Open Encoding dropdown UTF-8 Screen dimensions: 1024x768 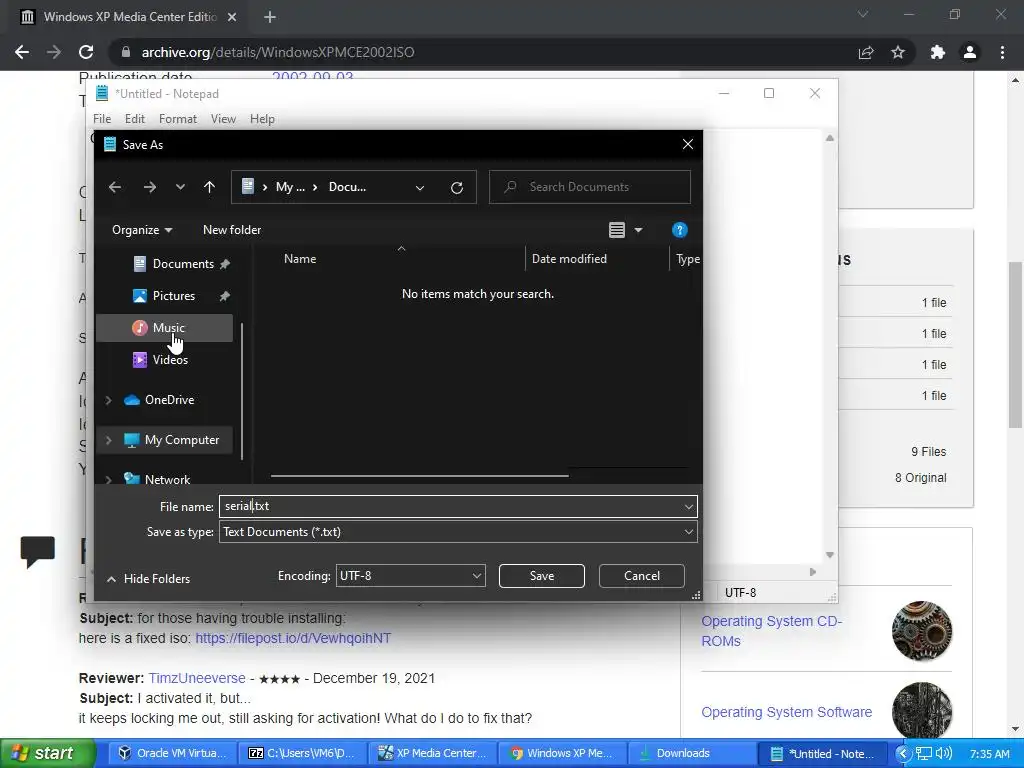410,575
